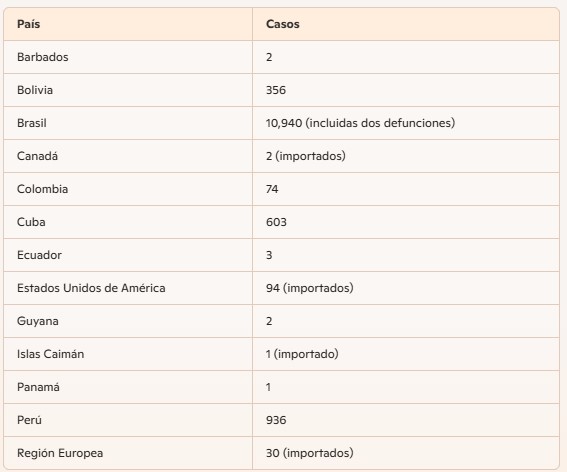The width and height of the screenshot is (567, 472).
Task: Click the Brasil row name
Action: pyautogui.click(x=32, y=123)
